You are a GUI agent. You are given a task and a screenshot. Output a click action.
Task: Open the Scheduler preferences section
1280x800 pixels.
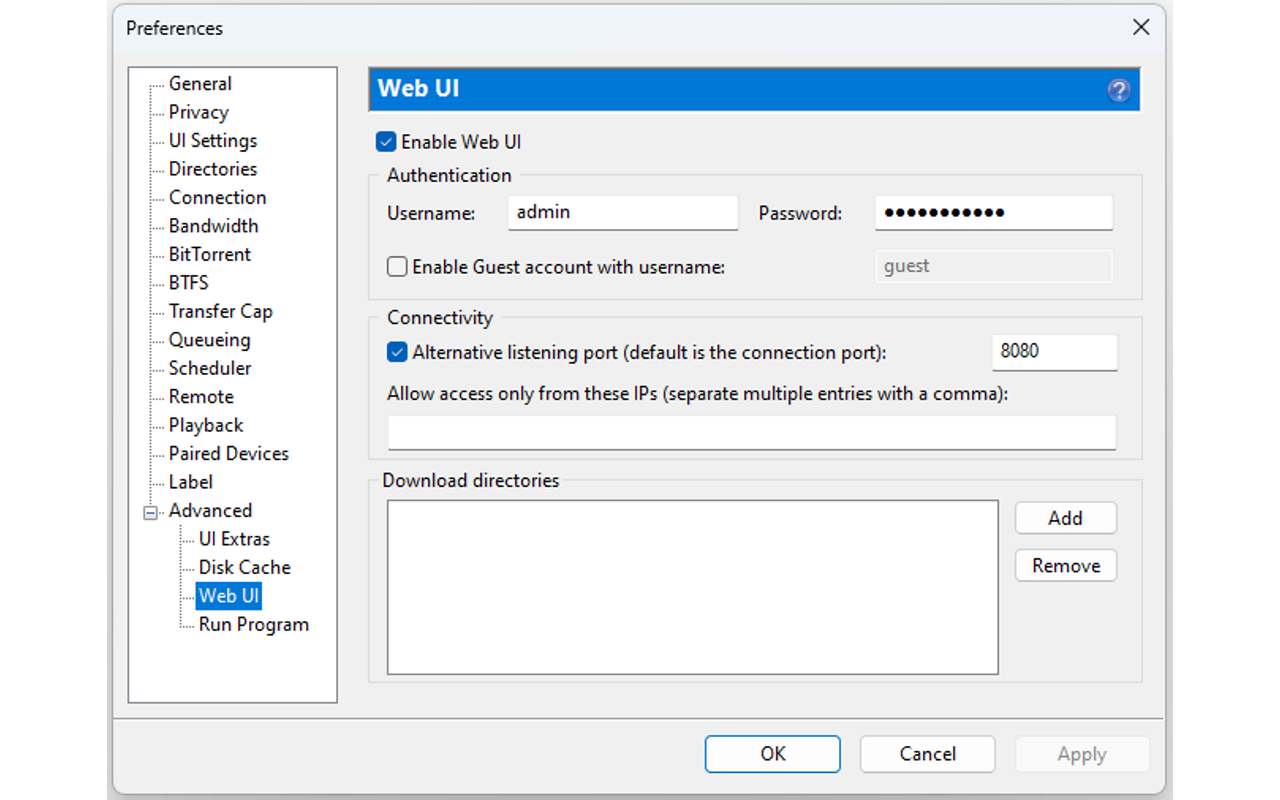click(x=209, y=368)
